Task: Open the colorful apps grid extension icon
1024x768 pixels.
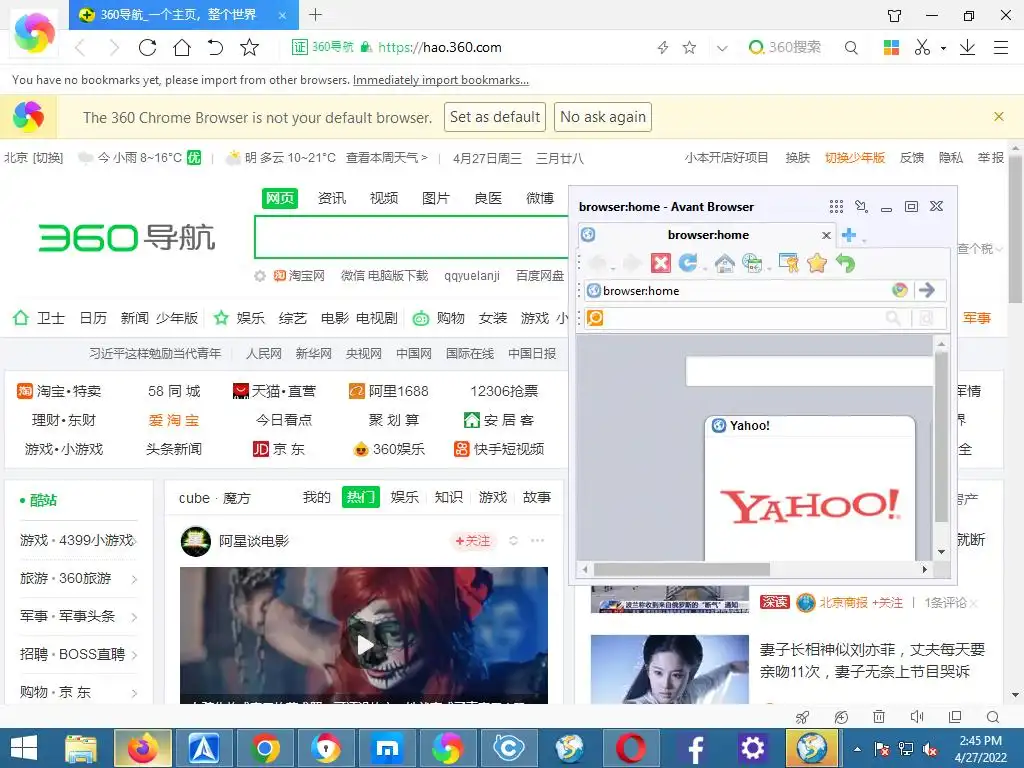Action: [x=891, y=47]
